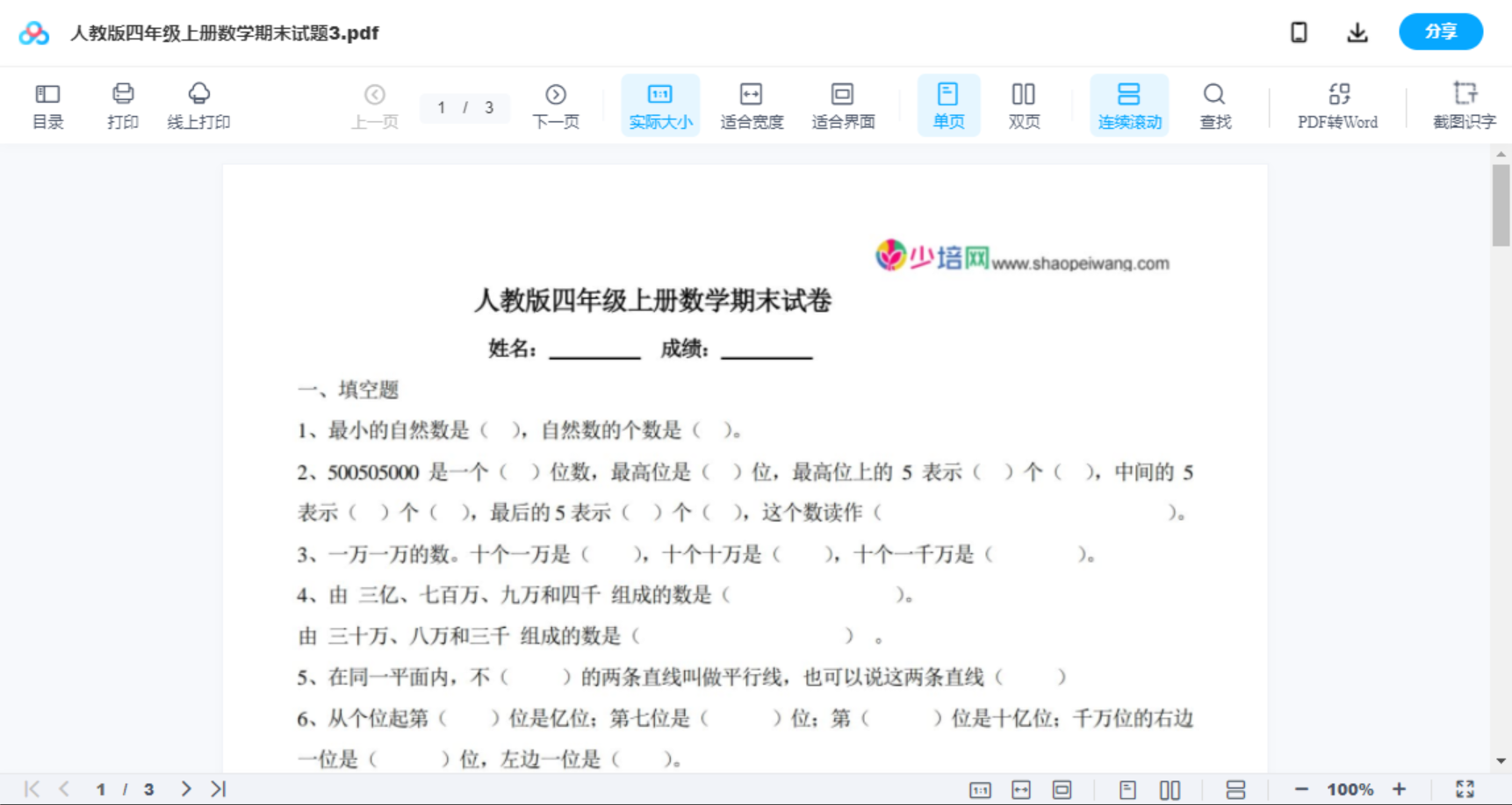Screen dimensions: 1512x805
Task: Select the 线上打印 online print icon
Action: tap(199, 104)
